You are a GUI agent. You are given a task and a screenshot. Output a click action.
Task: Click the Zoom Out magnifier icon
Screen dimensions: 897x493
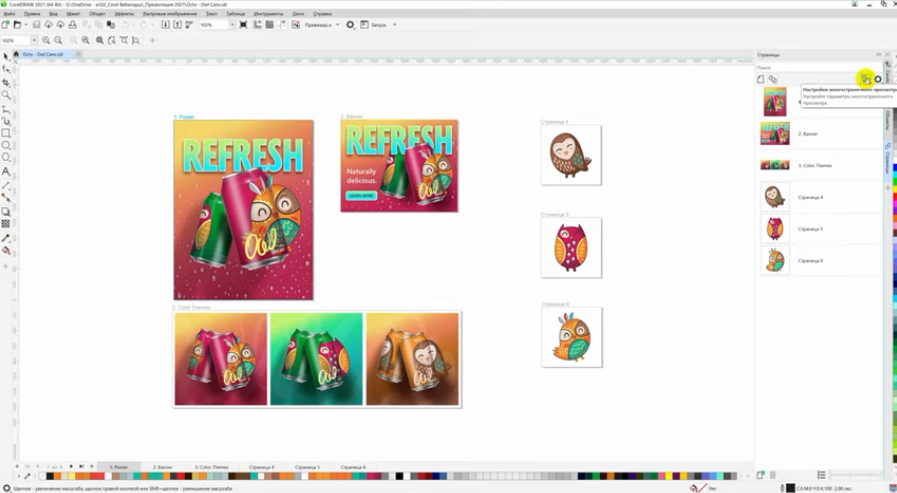pos(58,40)
